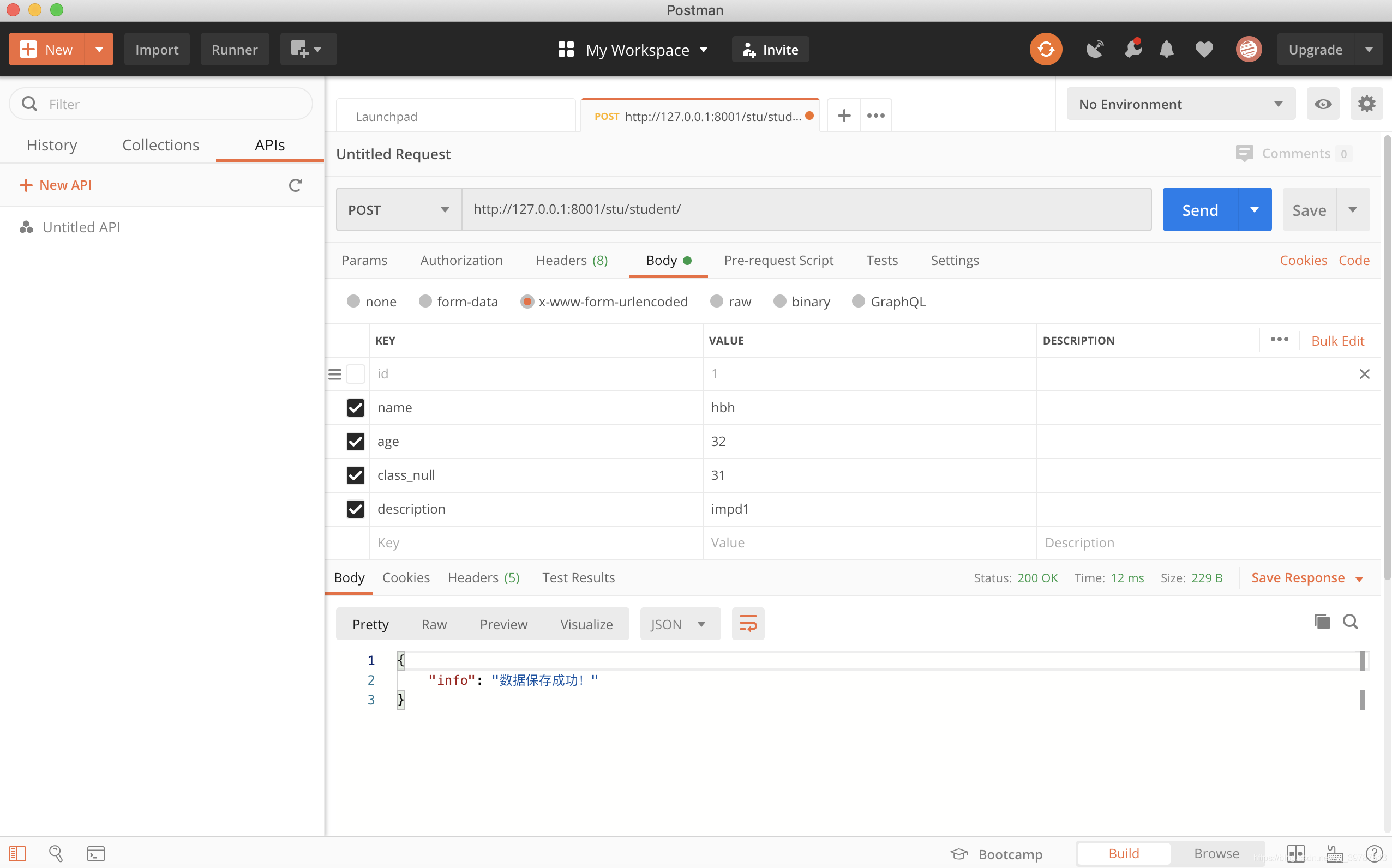Enable the id key checkbox
The image size is (1392, 868).
coord(356,374)
